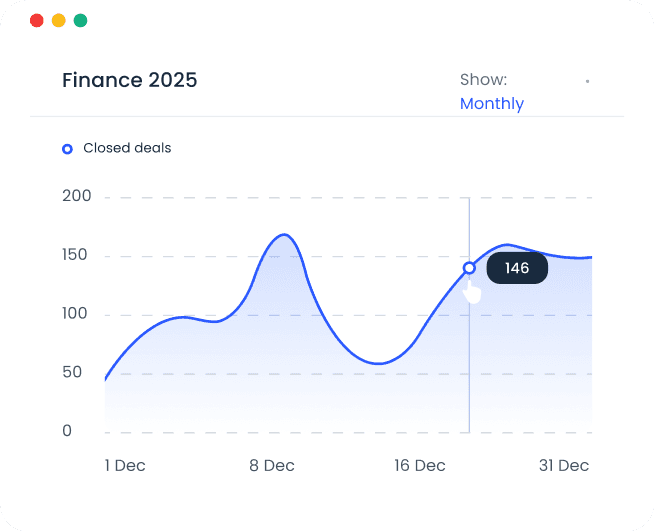Viewport: 655px width, 532px height.
Task: Click the Show: label
Action: (483, 80)
